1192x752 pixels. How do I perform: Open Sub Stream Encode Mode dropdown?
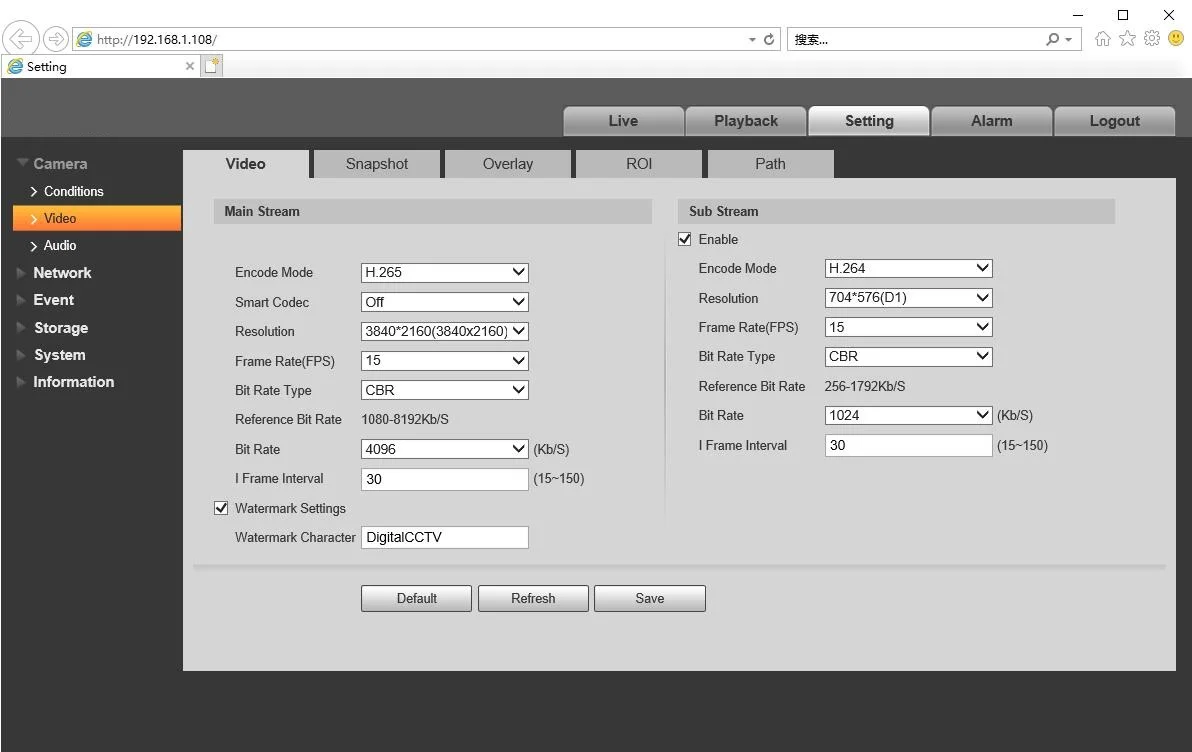pyautogui.click(x=908, y=268)
